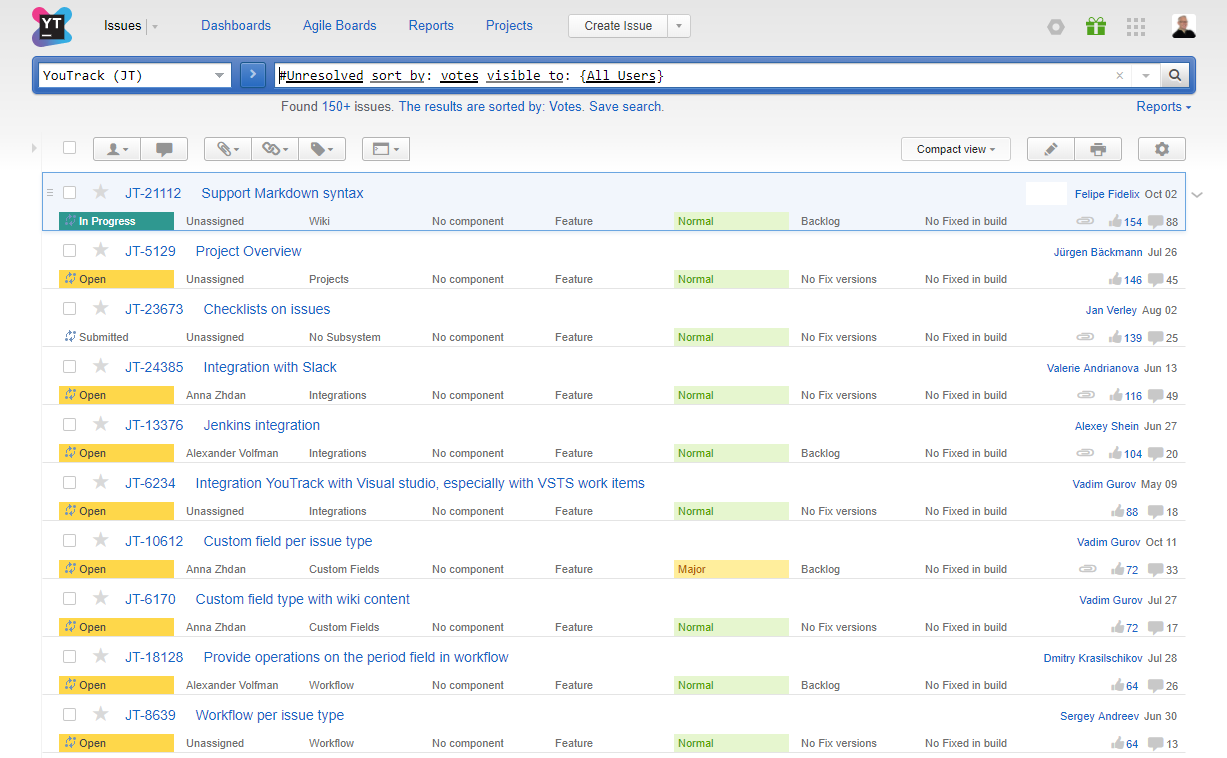The width and height of the screenshot is (1227, 758).
Task: Click the printer icon
Action: click(x=1098, y=149)
